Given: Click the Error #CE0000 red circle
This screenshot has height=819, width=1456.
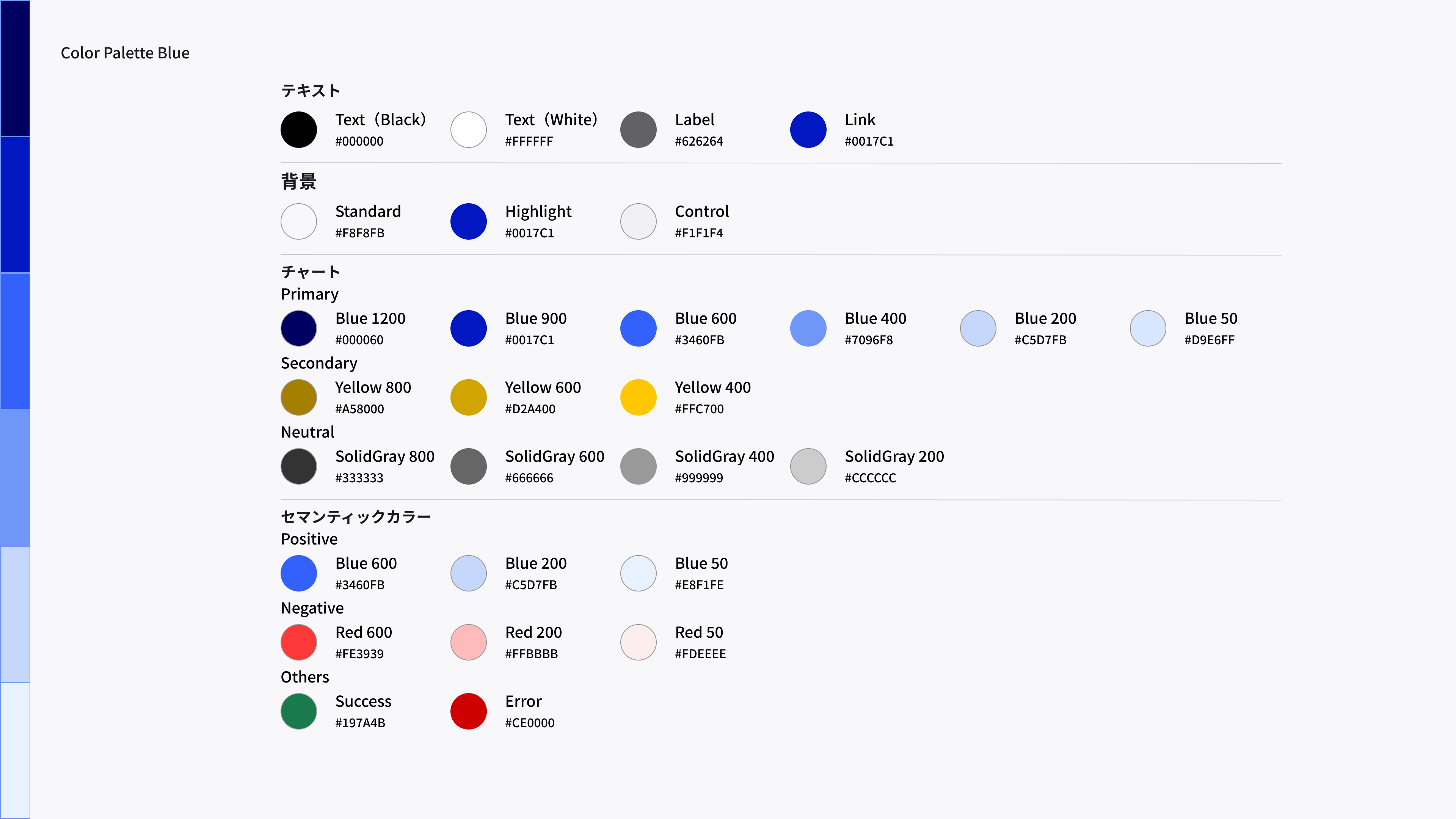Looking at the screenshot, I should coord(469,711).
